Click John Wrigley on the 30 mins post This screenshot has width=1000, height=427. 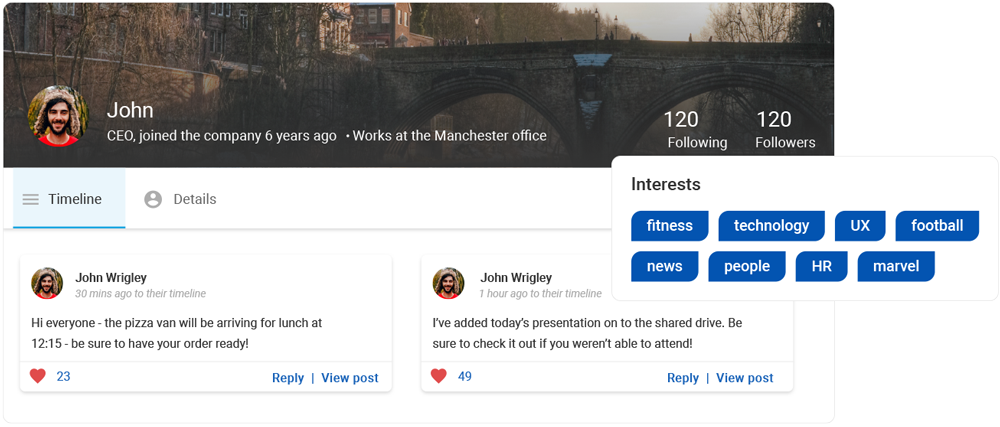(x=111, y=277)
